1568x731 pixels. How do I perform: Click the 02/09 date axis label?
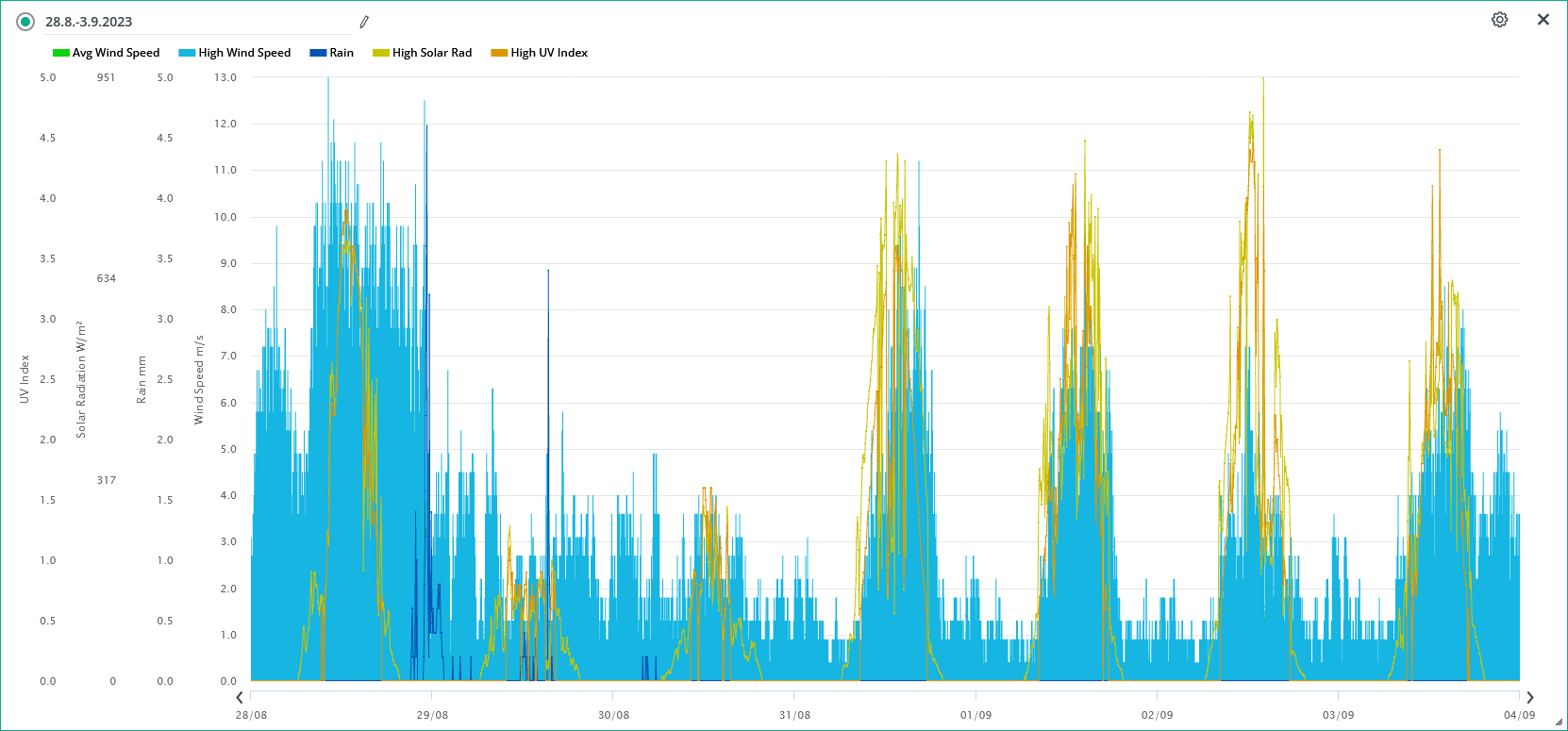[x=1157, y=715]
